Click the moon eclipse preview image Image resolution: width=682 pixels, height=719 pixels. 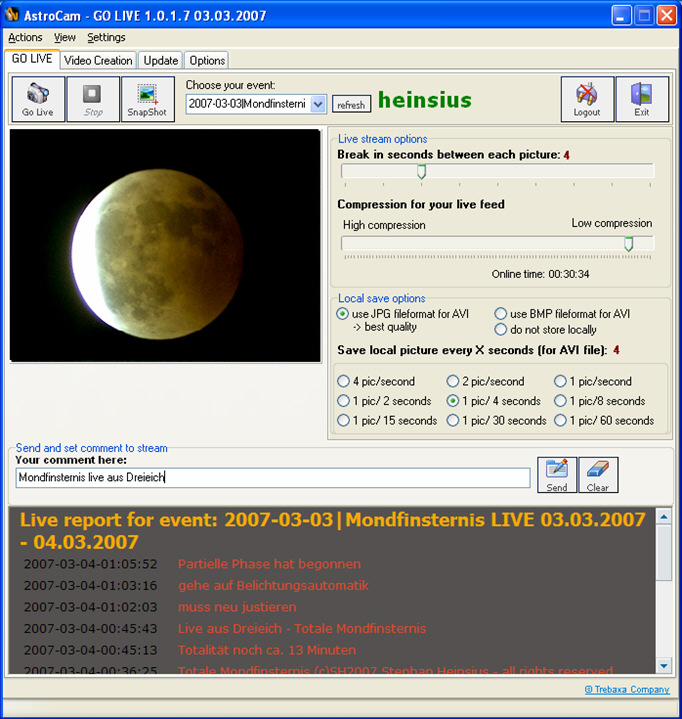pos(165,245)
